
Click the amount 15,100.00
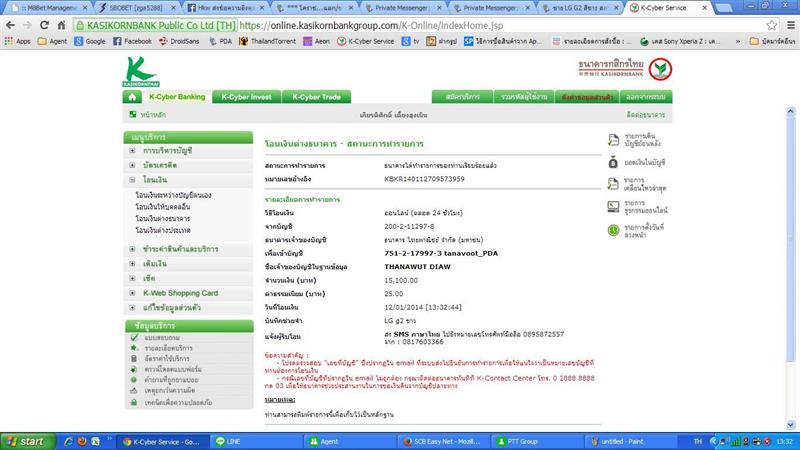(x=401, y=281)
